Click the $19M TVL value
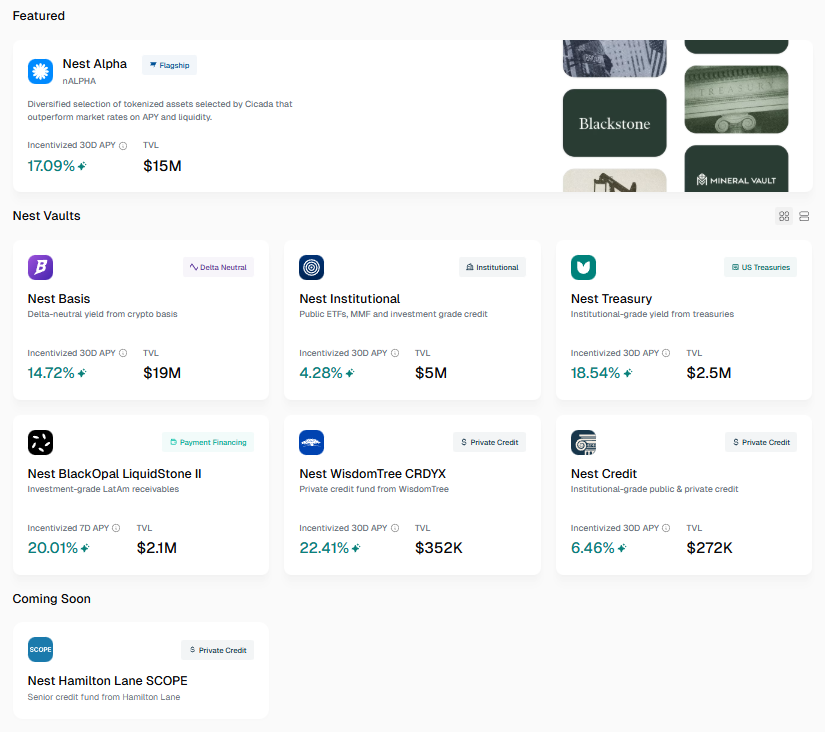The height and width of the screenshot is (732, 825). (x=162, y=373)
